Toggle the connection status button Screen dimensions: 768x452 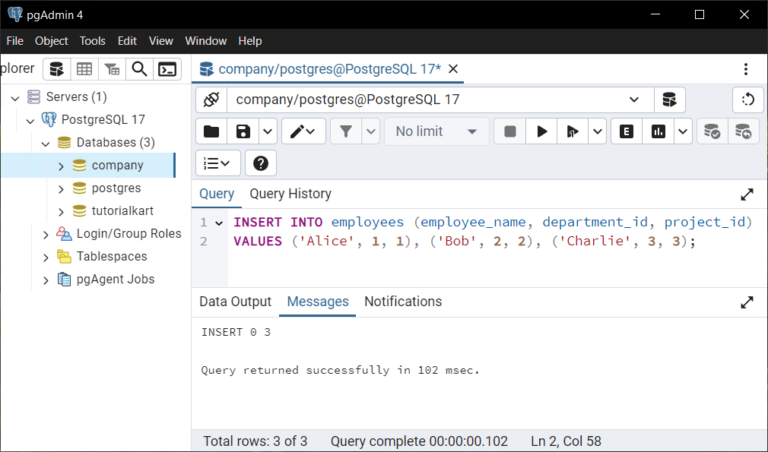(x=210, y=100)
